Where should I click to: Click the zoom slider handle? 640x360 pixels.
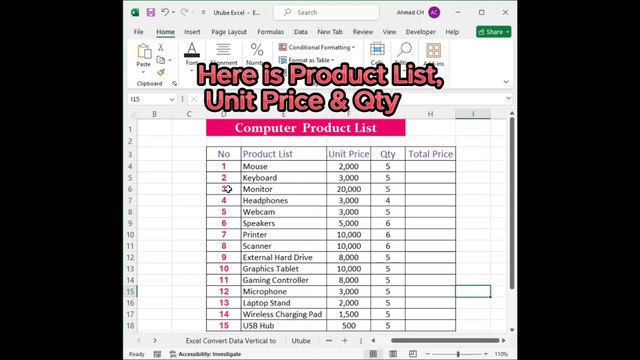(x=458, y=354)
